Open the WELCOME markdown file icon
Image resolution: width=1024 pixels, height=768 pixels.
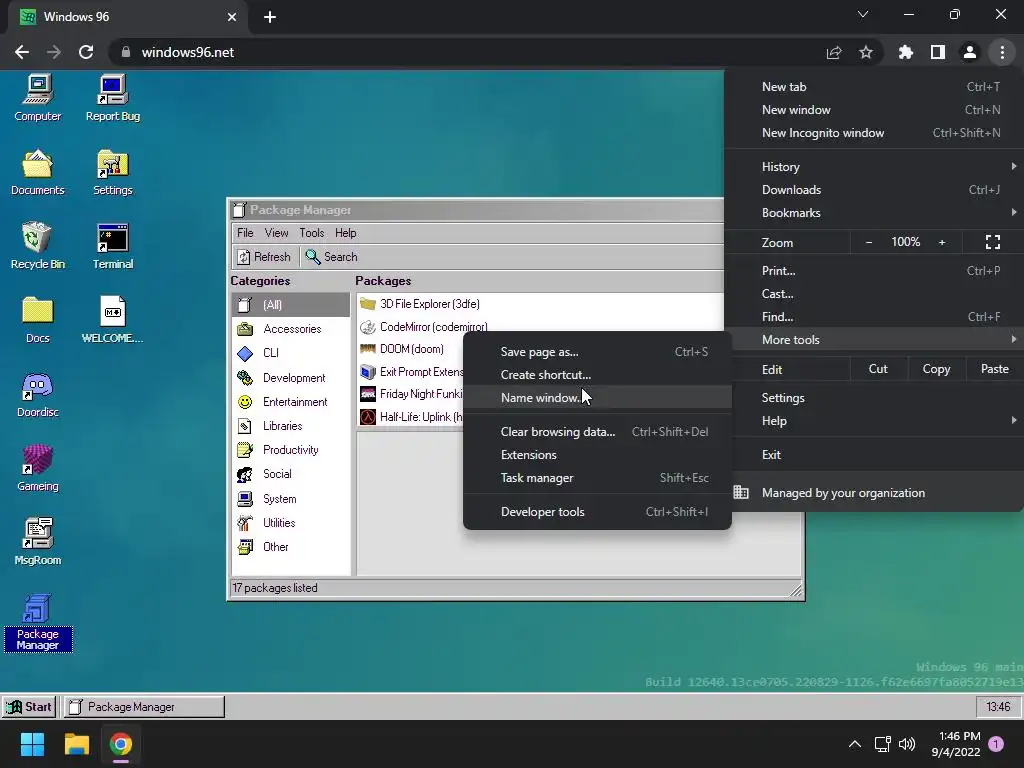tap(112, 320)
